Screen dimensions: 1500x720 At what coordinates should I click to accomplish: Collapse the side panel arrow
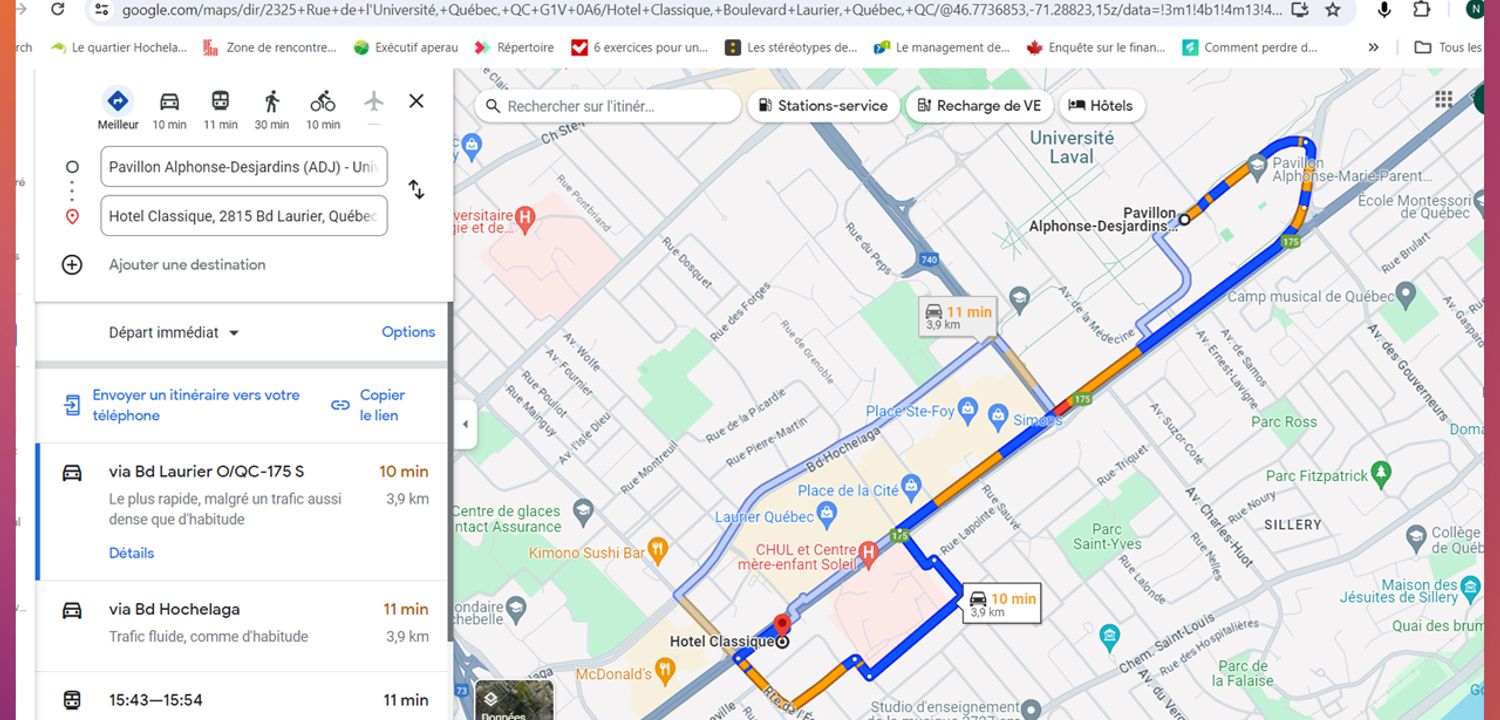pyautogui.click(x=464, y=424)
